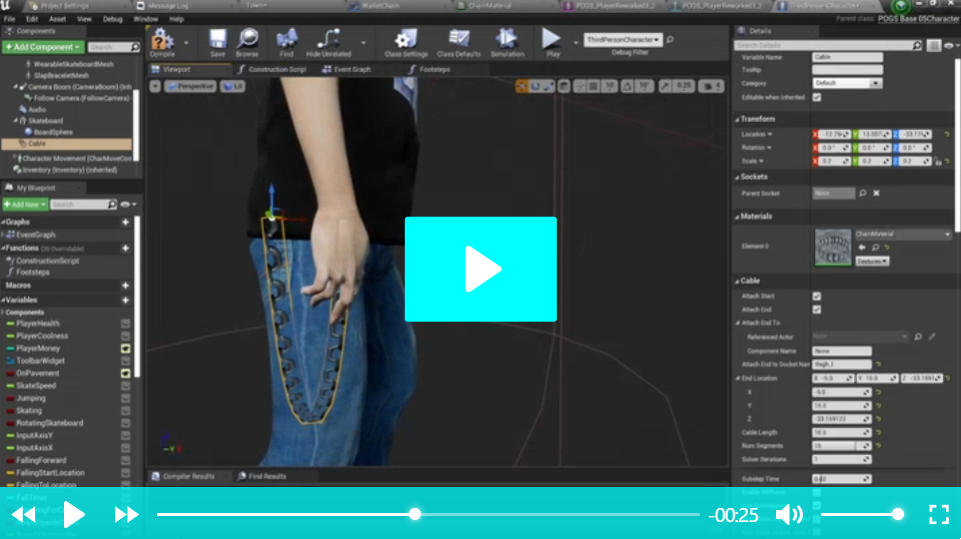Toggle Attach End checkbox
Viewport: 961px width, 539px height.
[x=816, y=310]
